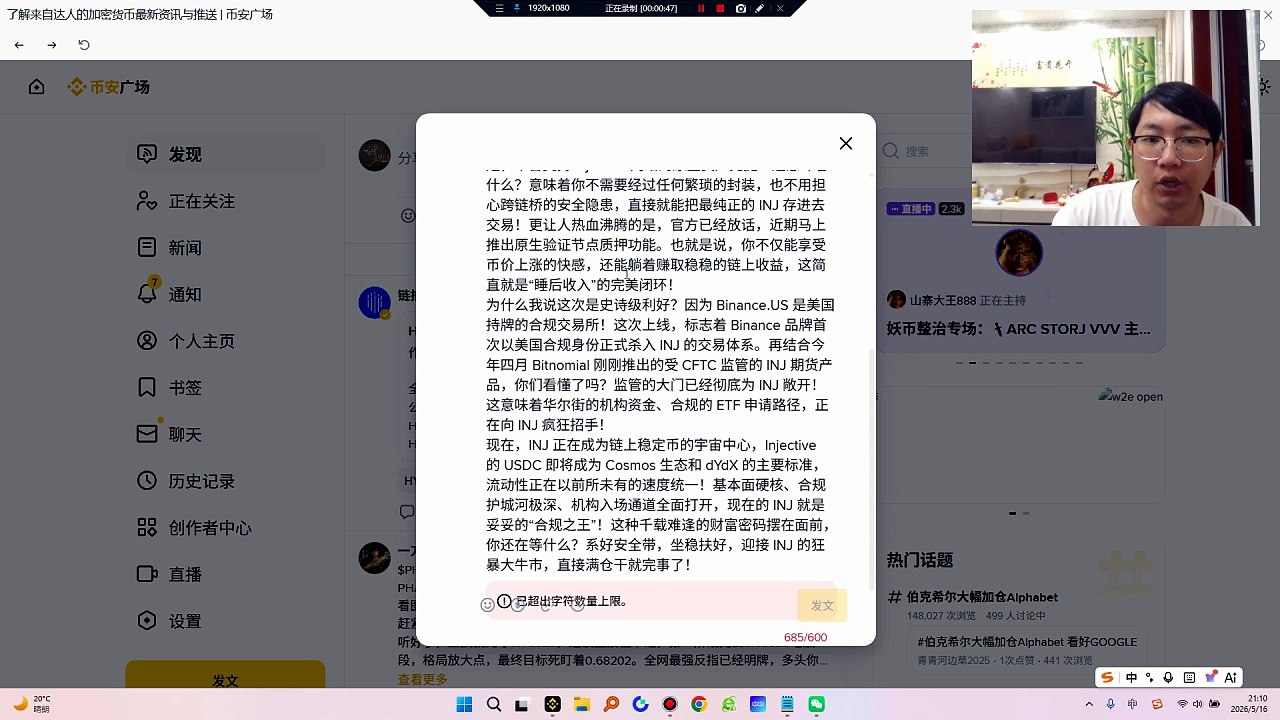Take a screenshot with camera icon
The image size is (1280, 720).
(x=740, y=8)
